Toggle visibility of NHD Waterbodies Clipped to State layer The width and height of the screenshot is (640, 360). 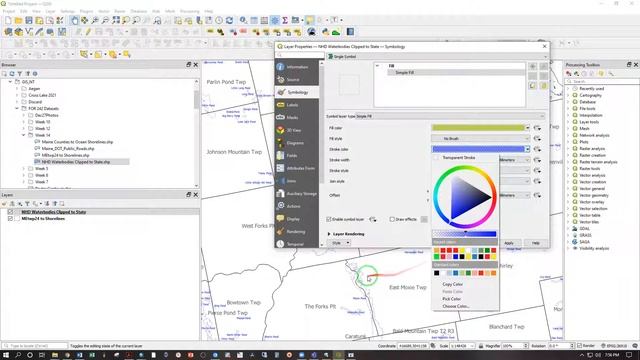point(10,212)
